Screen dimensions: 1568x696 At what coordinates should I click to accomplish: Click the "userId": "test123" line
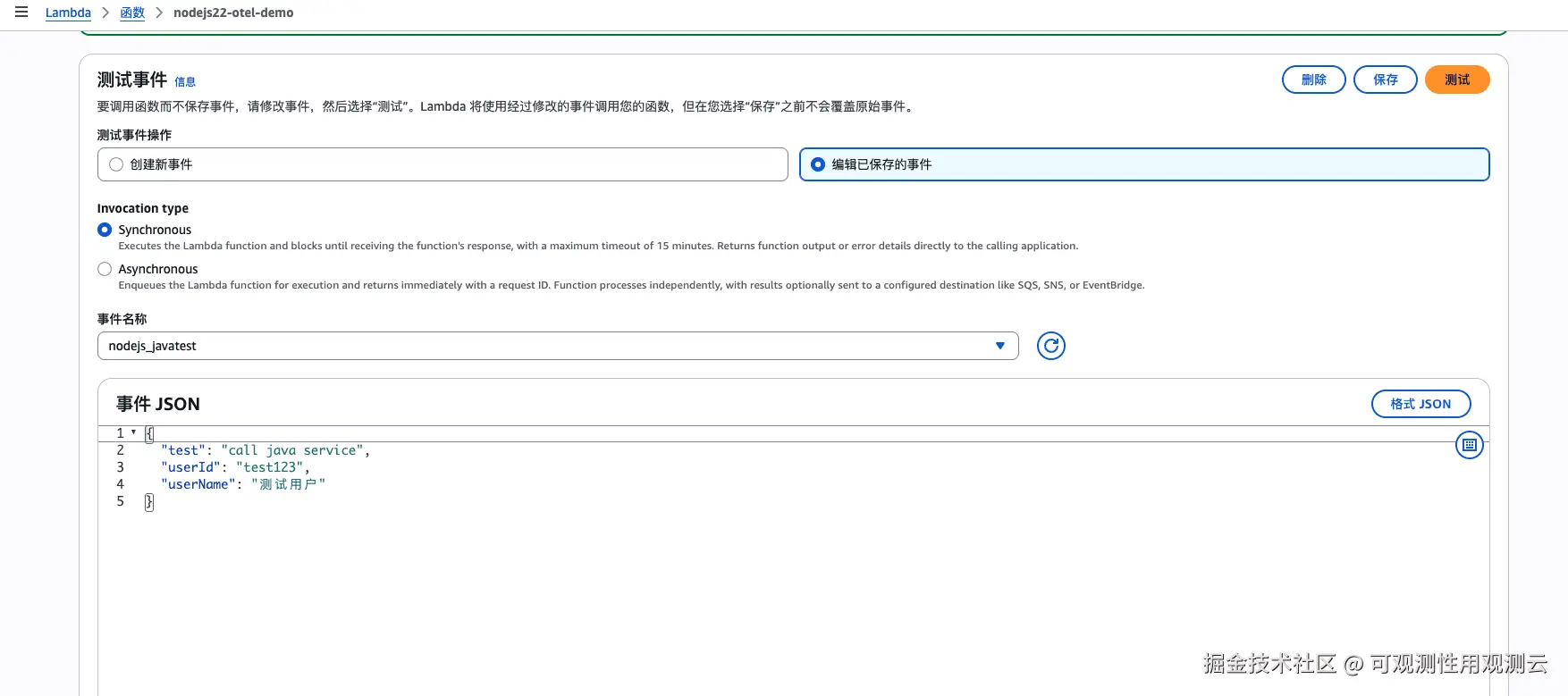pos(235,467)
